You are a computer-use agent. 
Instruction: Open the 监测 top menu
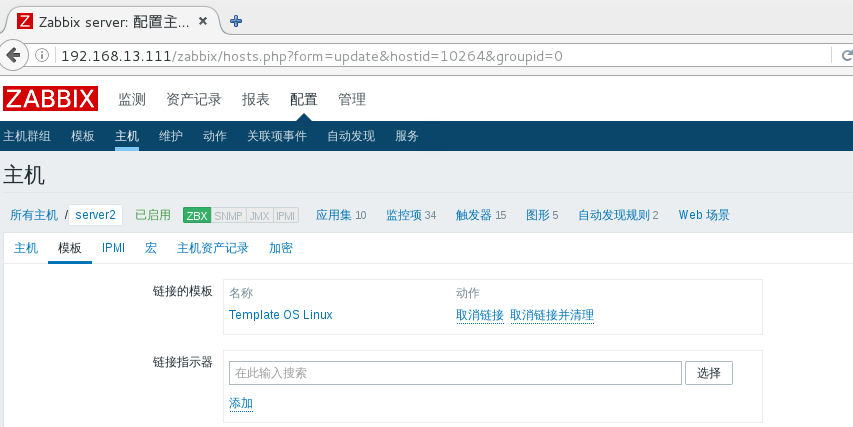[x=132, y=100]
